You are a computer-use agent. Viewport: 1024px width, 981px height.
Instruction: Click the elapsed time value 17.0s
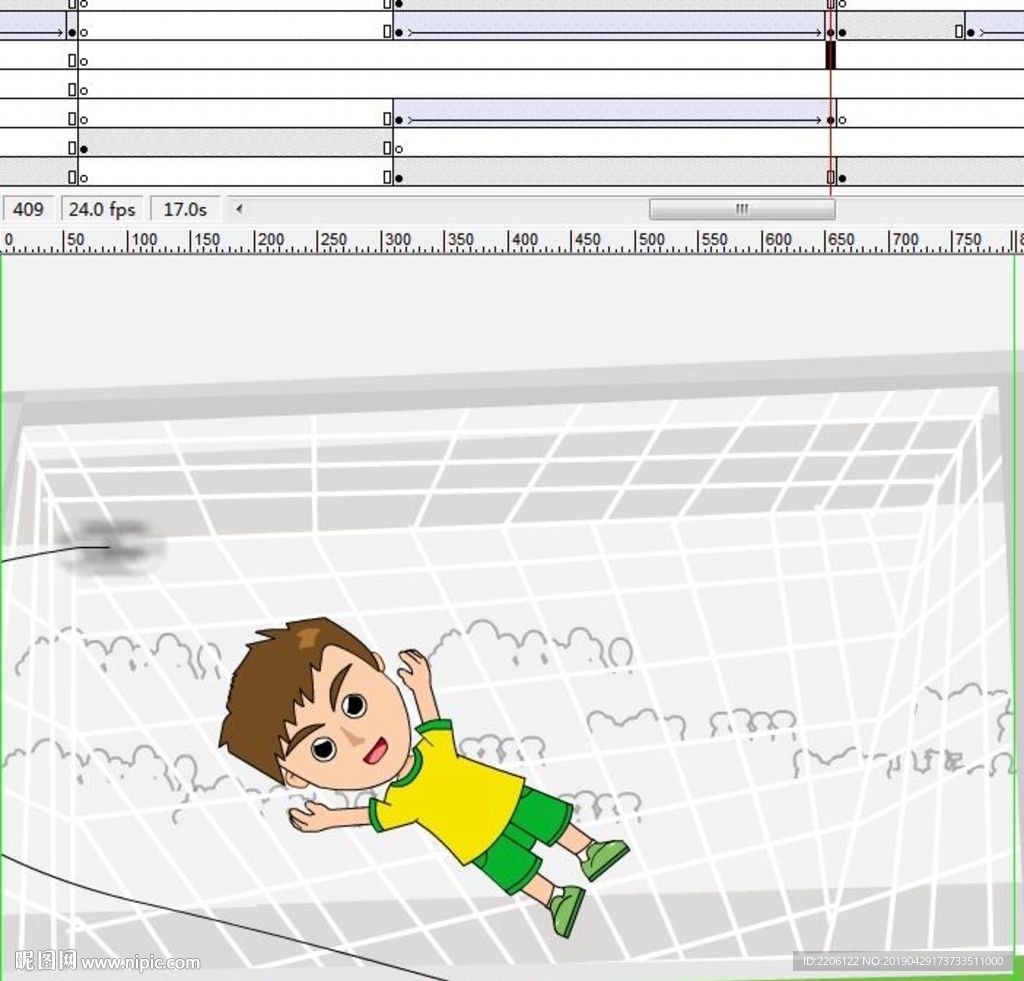(185, 210)
